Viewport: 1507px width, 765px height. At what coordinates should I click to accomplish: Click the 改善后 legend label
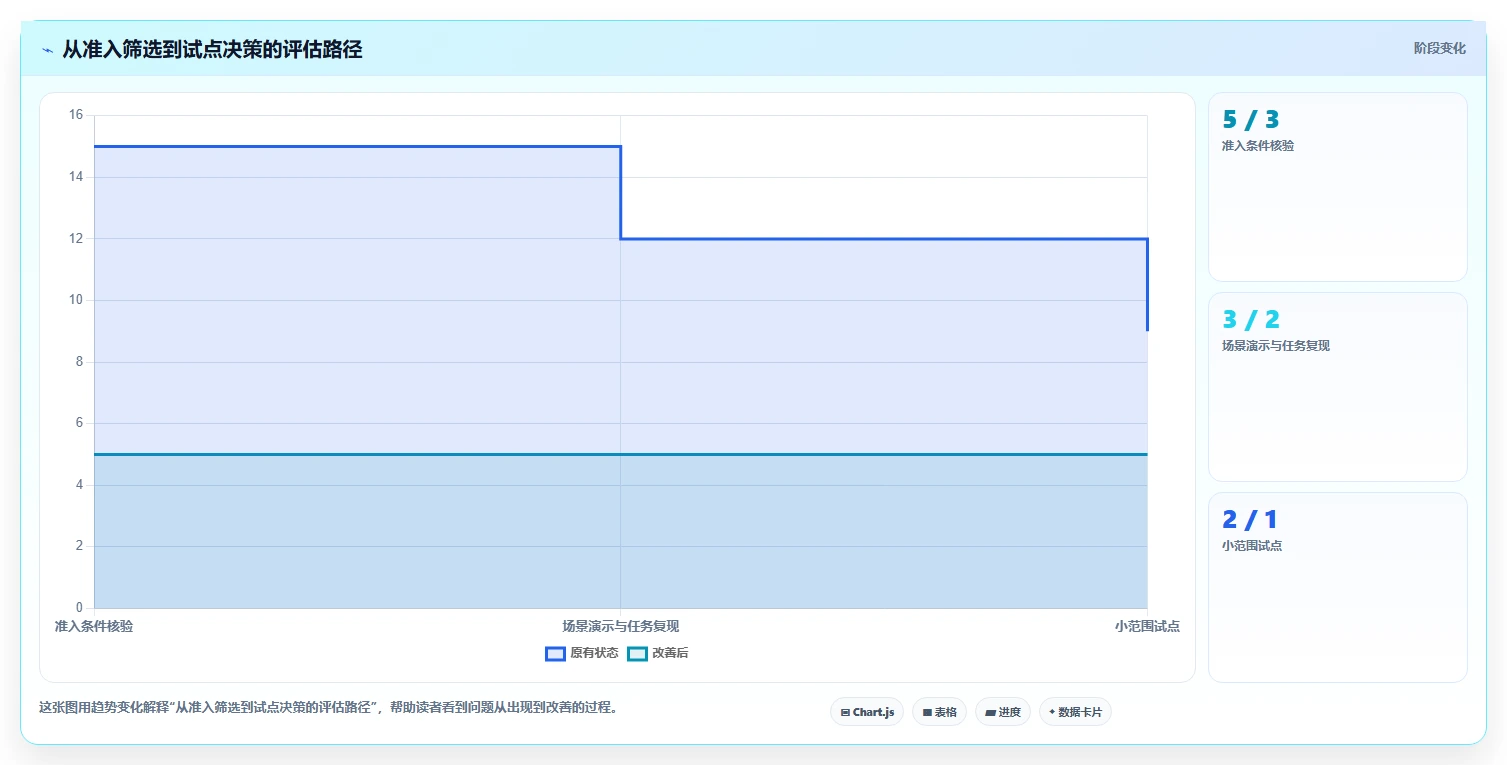670,654
